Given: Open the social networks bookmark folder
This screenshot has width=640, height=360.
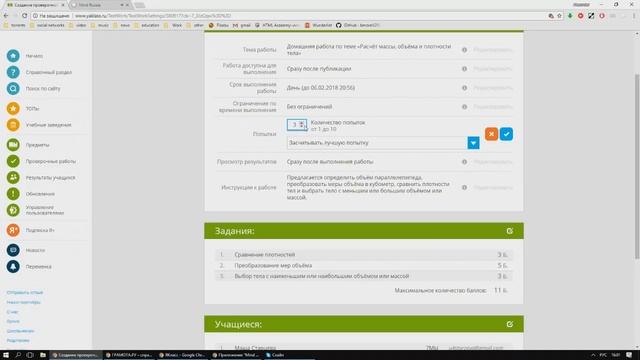Looking at the screenshot, I should click(47, 25).
